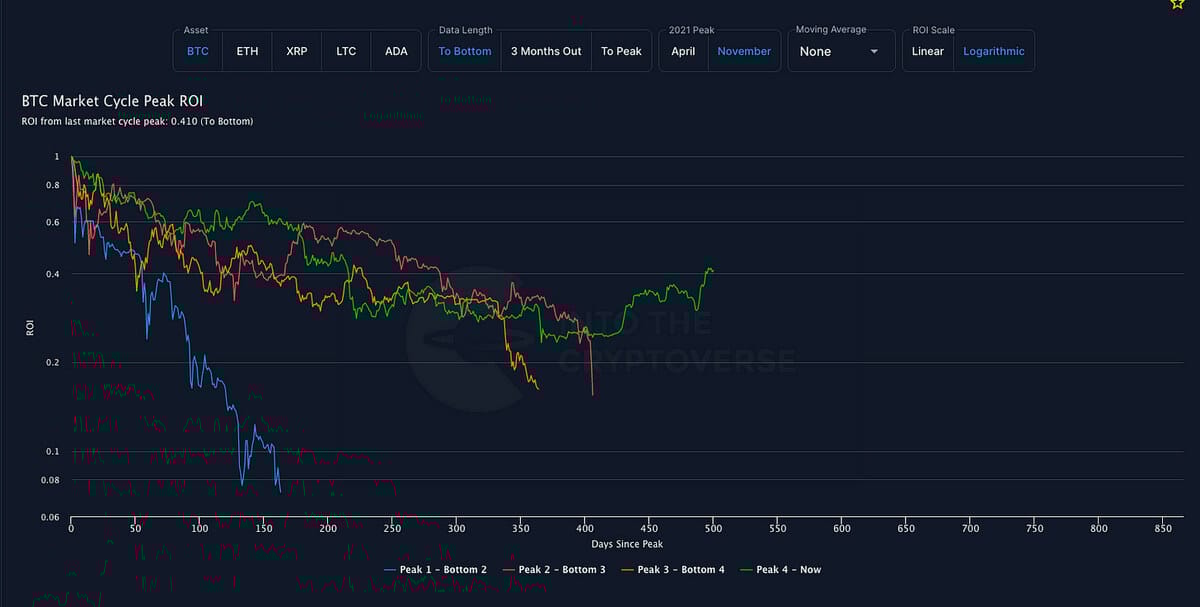
Task: Choose To Peak data length
Action: click(x=621, y=51)
